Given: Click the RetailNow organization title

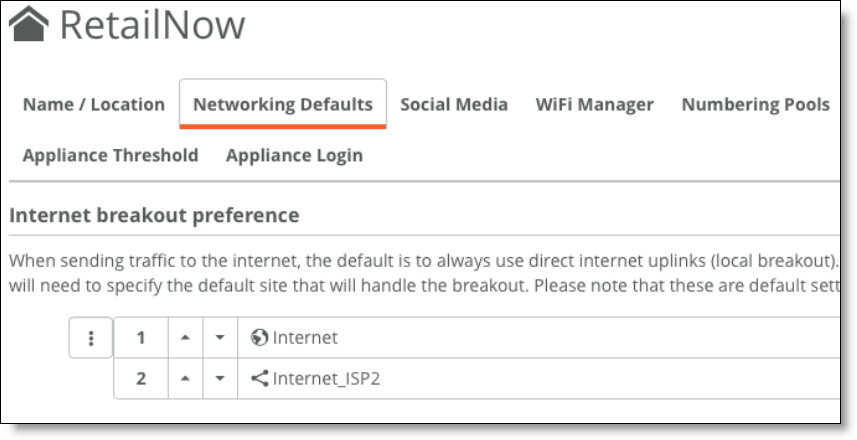Looking at the screenshot, I should [152, 25].
